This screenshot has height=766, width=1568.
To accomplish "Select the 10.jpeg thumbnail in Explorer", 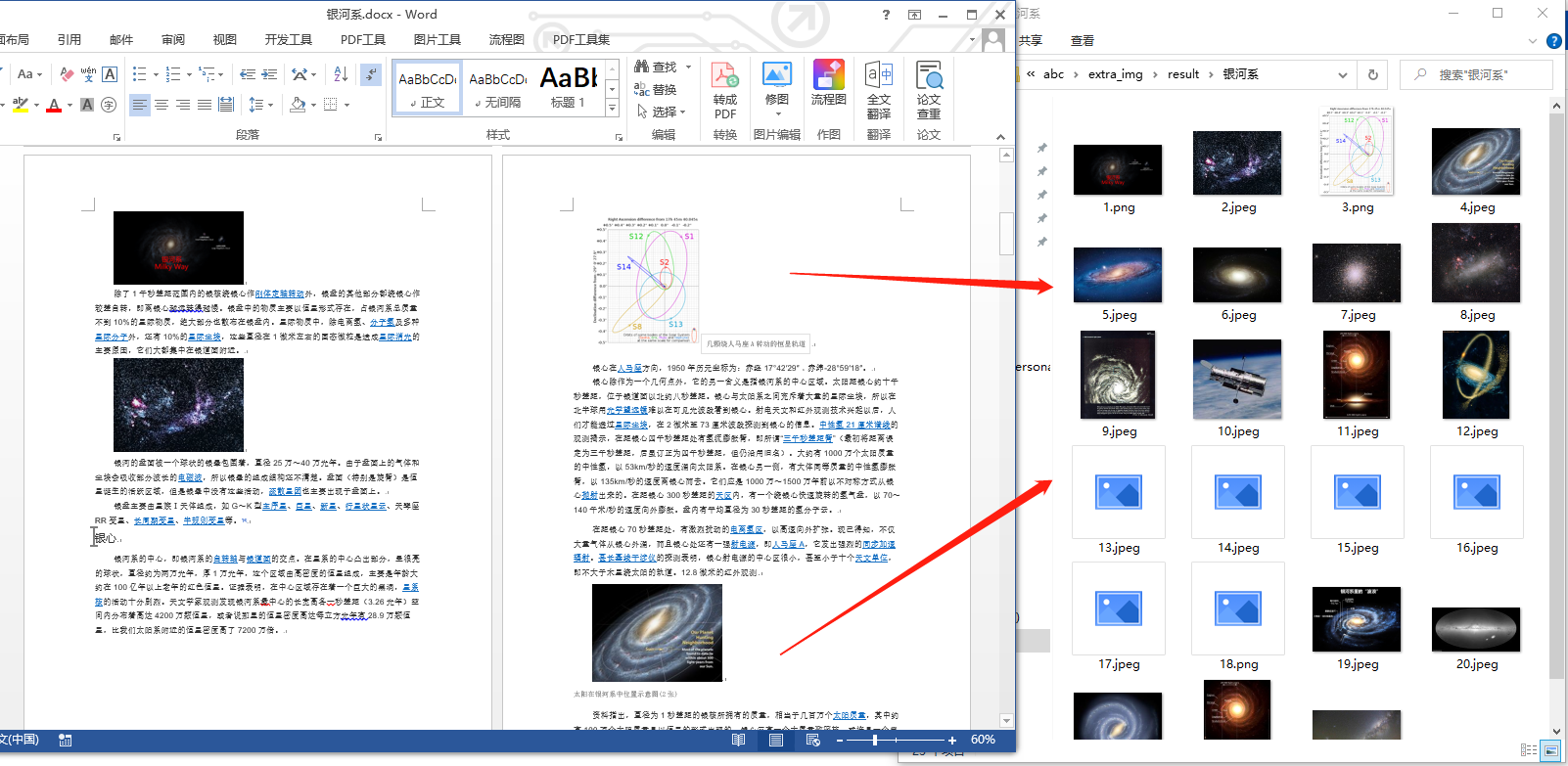I will point(1237,380).
